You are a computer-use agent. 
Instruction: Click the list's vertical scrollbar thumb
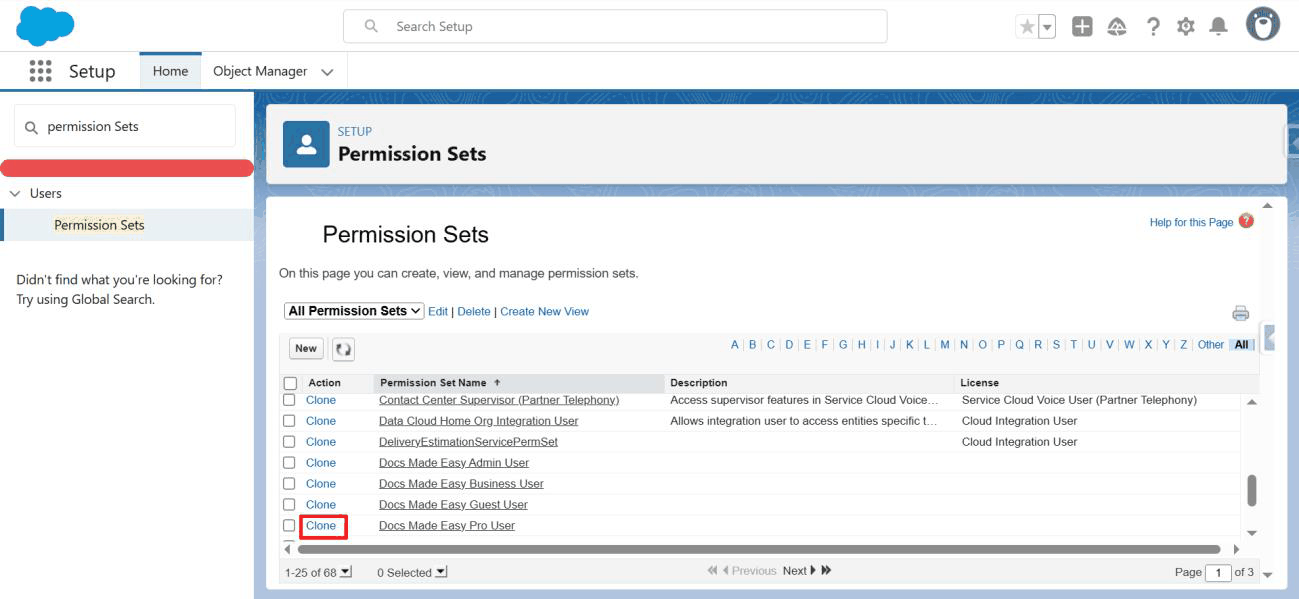tap(1251, 491)
